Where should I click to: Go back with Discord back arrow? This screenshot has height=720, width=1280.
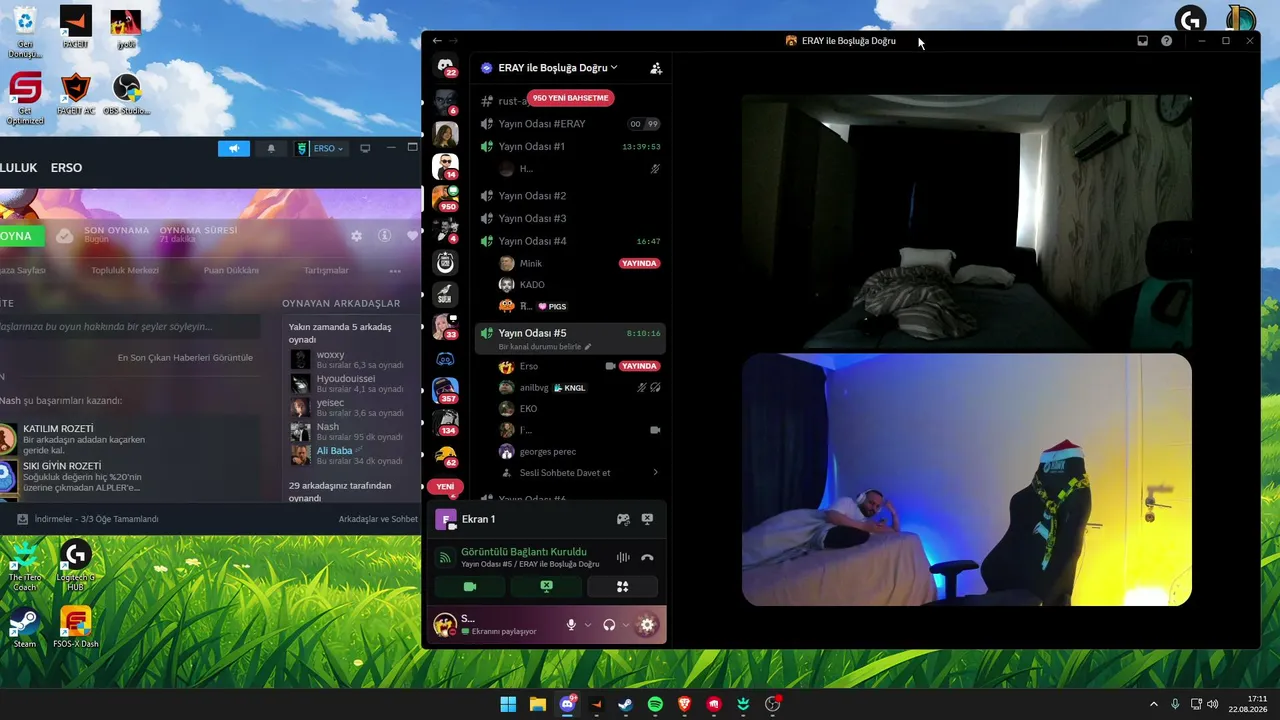(437, 41)
